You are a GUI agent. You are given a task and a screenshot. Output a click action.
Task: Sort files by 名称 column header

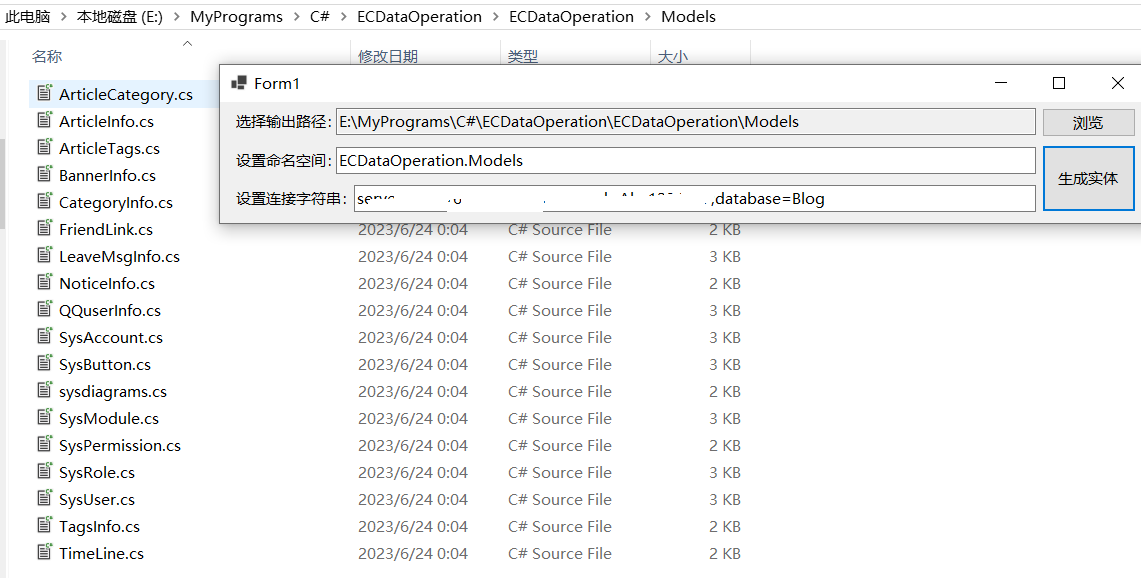(x=47, y=56)
